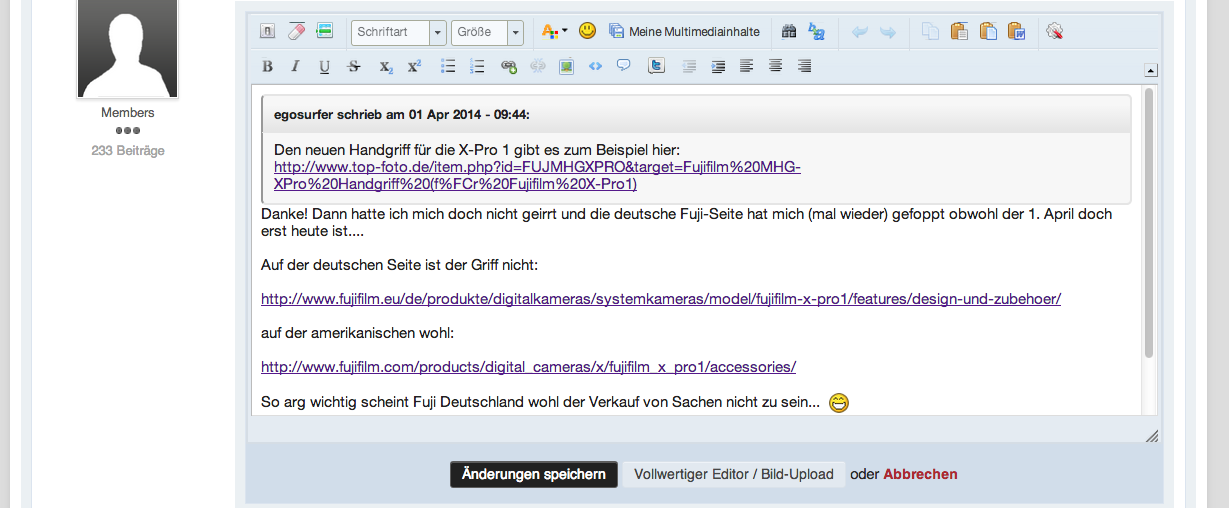Toggle underline formatting
The width and height of the screenshot is (1229, 508).
pos(324,67)
